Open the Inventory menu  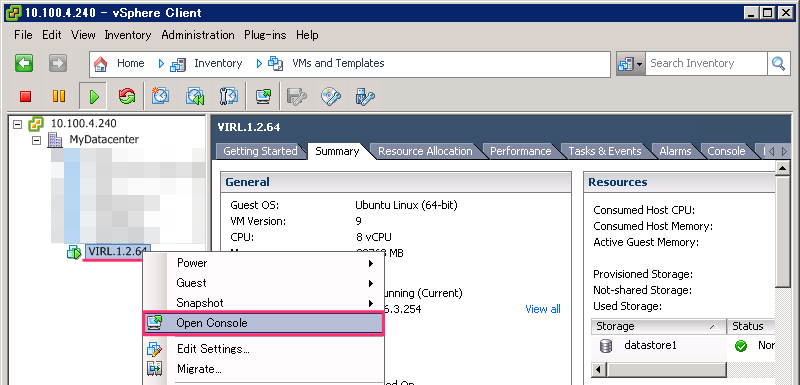(x=128, y=35)
